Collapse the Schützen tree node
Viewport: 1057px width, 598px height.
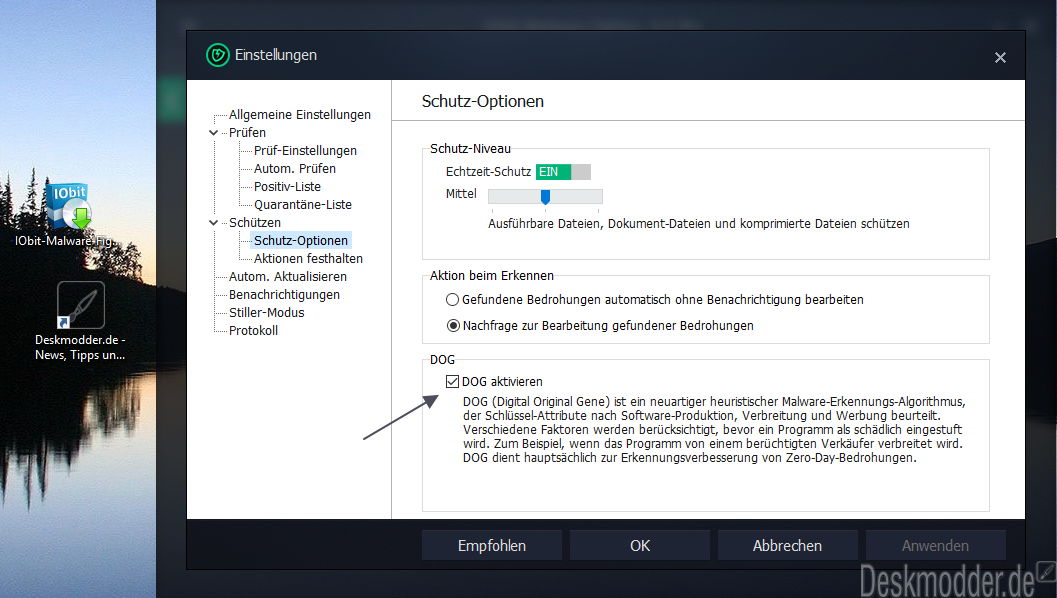(x=214, y=222)
